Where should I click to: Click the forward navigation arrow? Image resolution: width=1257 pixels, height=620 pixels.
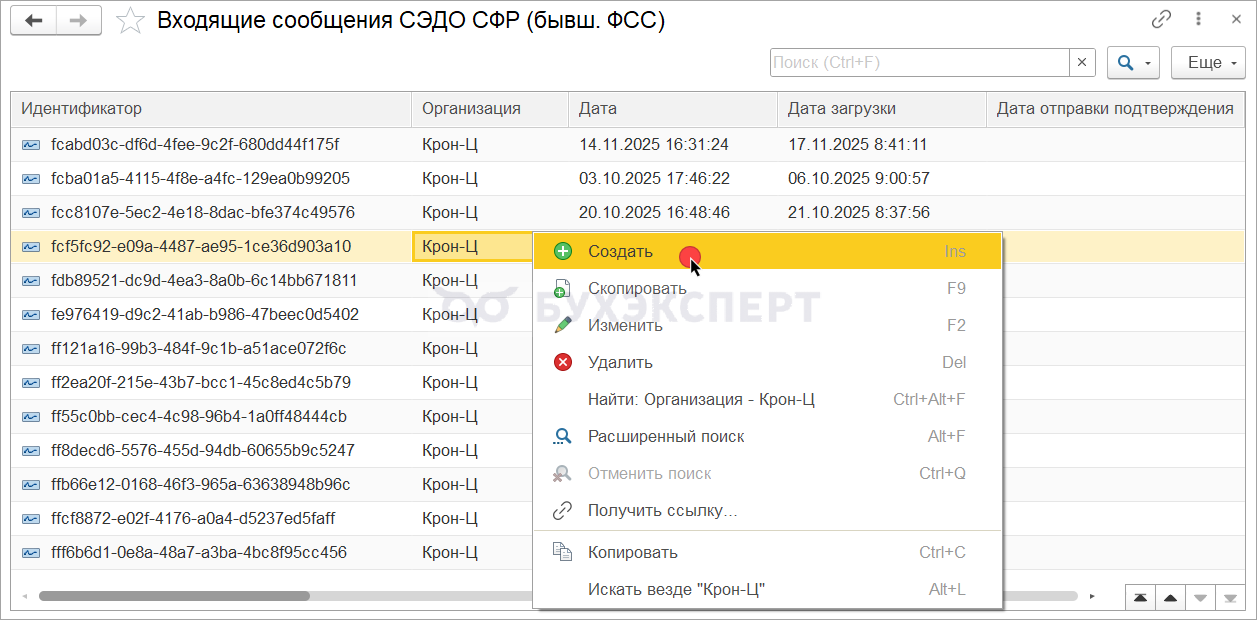78,21
